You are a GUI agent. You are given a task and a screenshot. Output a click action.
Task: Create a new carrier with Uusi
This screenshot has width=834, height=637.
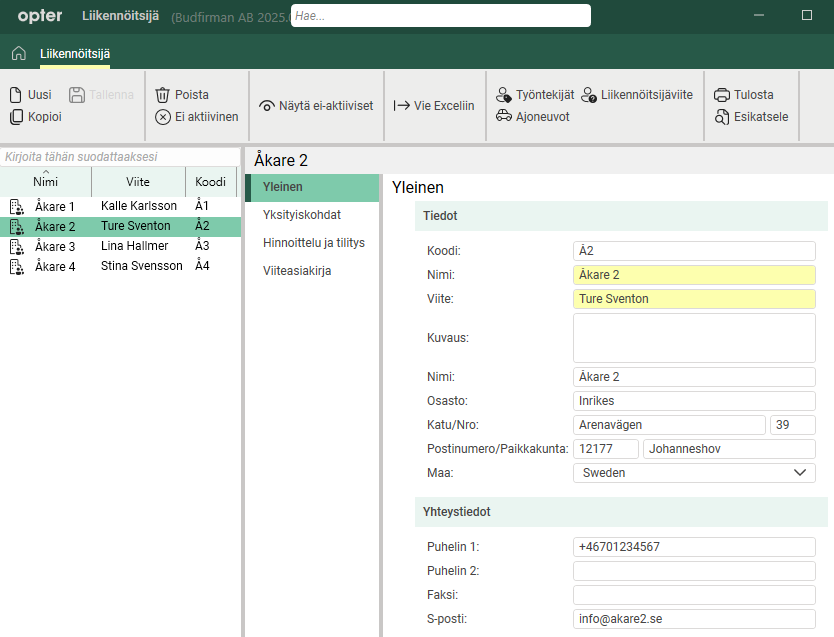tap(30, 95)
